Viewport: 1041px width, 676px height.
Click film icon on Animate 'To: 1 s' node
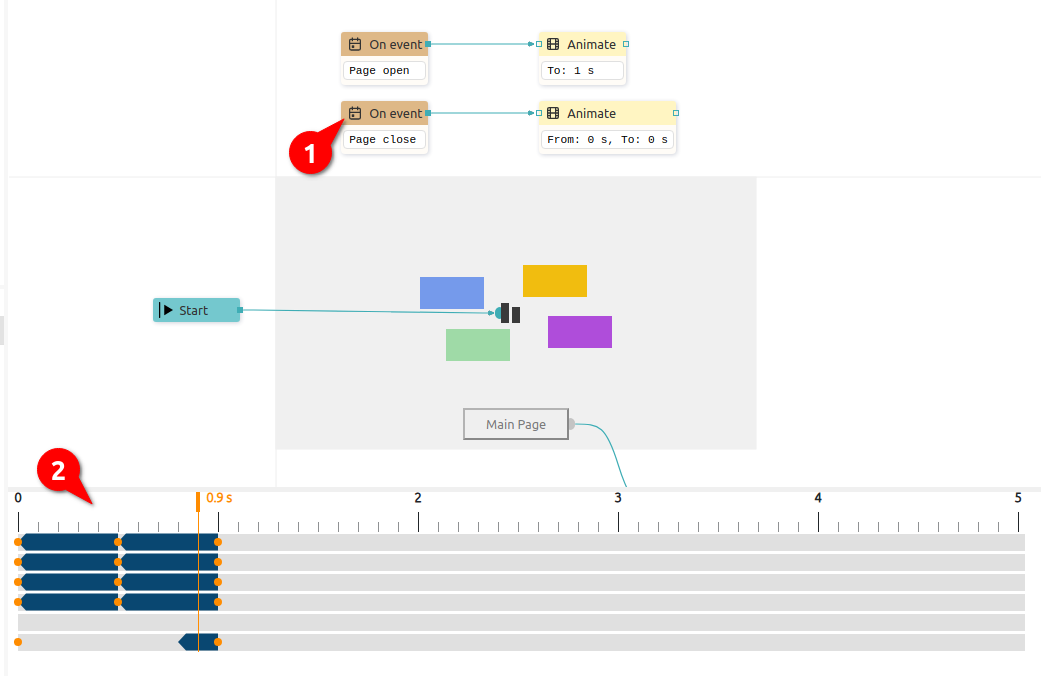click(553, 44)
